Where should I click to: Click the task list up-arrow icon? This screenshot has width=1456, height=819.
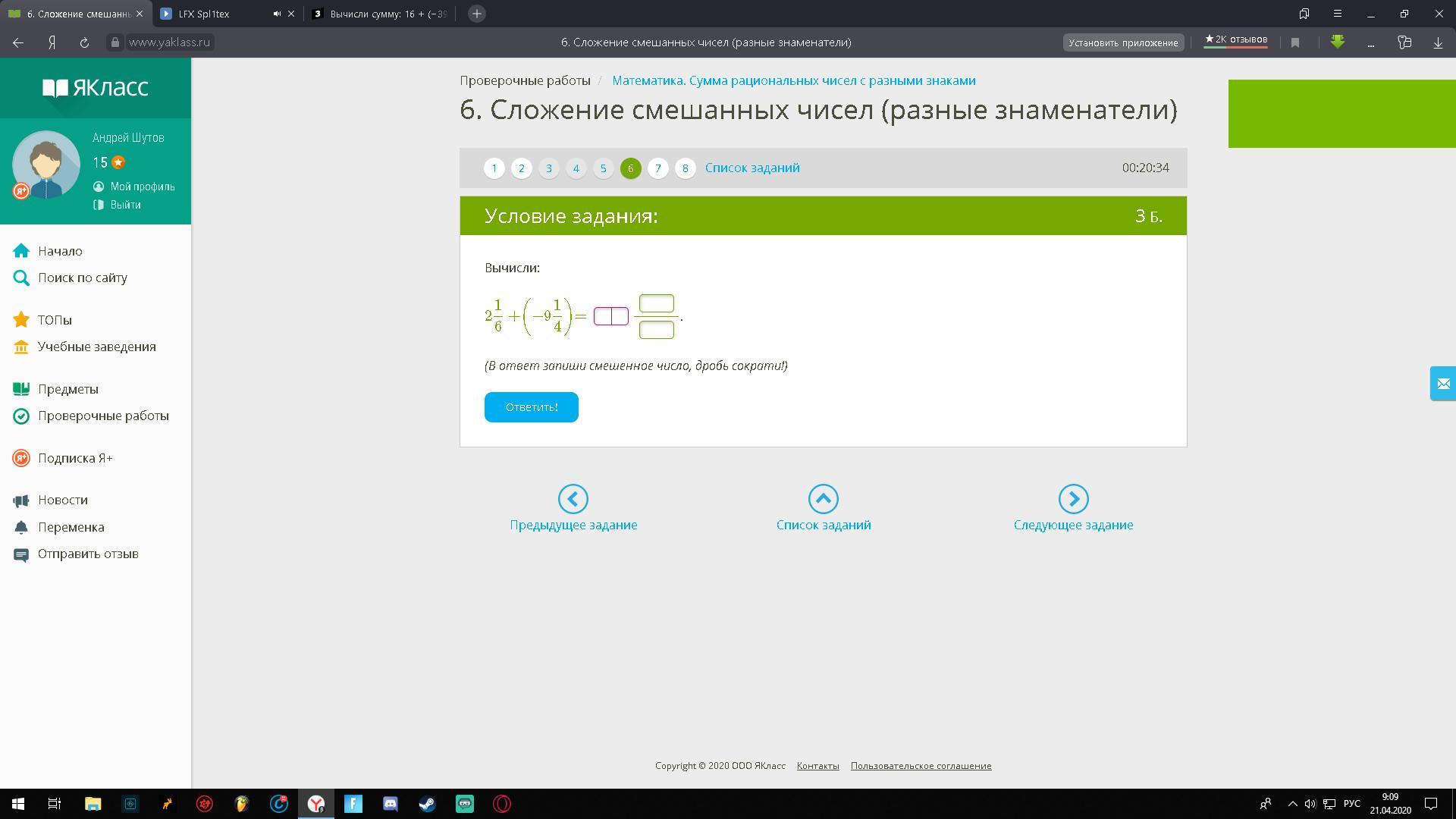(x=823, y=499)
